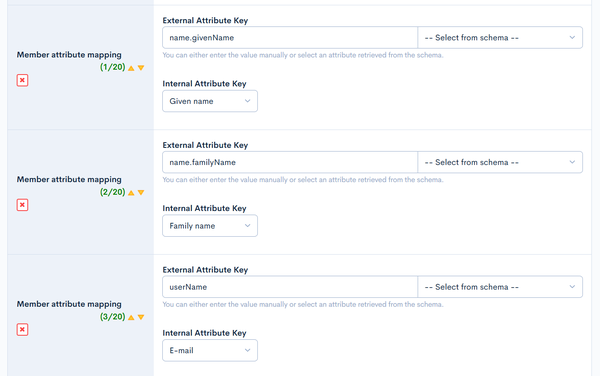The width and height of the screenshot is (600, 376).
Task: Move mapping 2/20 down with orange arrow
Action: point(141,193)
